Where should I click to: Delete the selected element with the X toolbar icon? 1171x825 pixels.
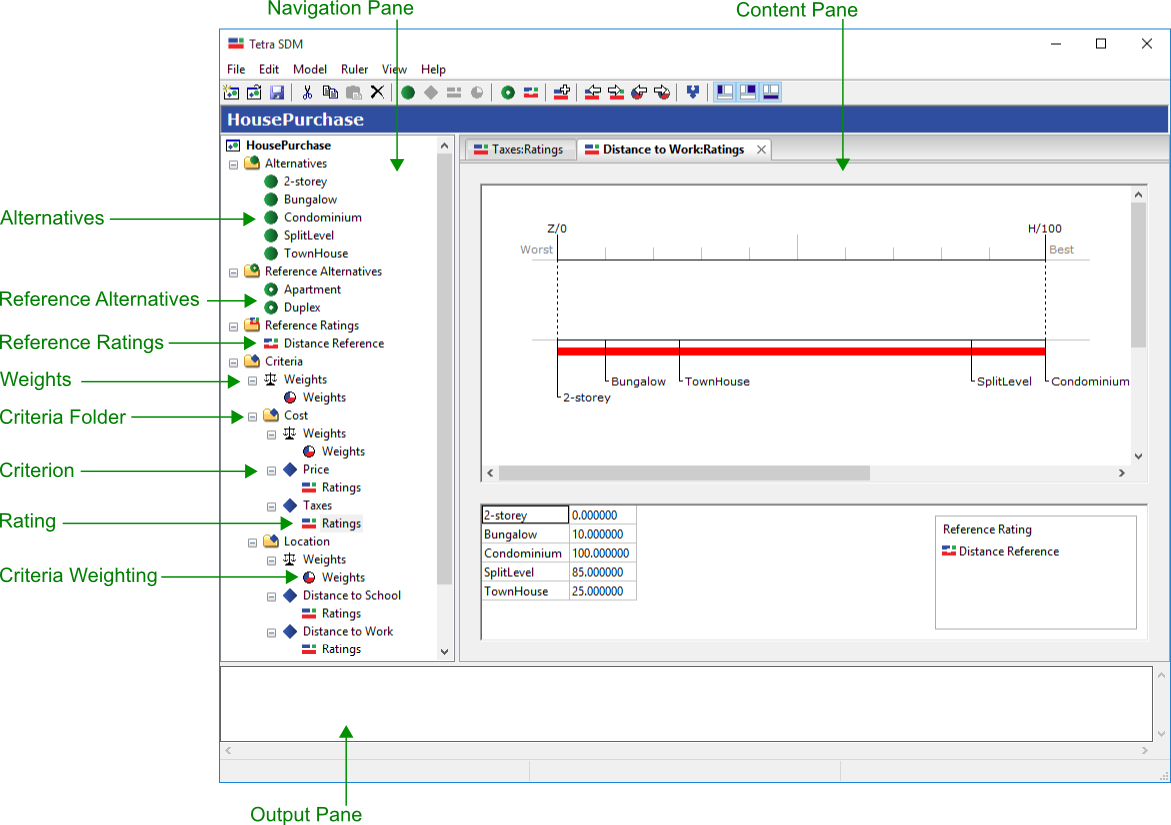[x=378, y=91]
